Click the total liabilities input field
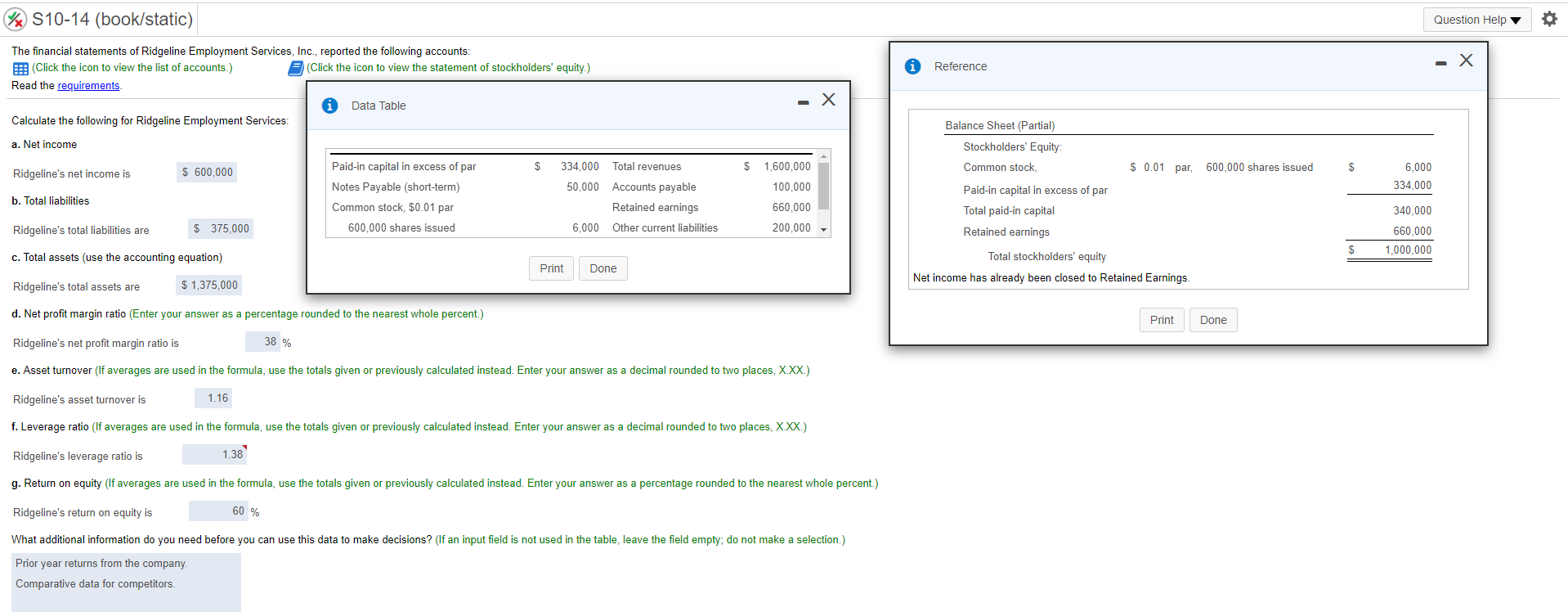Image resolution: width=1568 pixels, height=612 pixels. pyautogui.click(x=221, y=229)
